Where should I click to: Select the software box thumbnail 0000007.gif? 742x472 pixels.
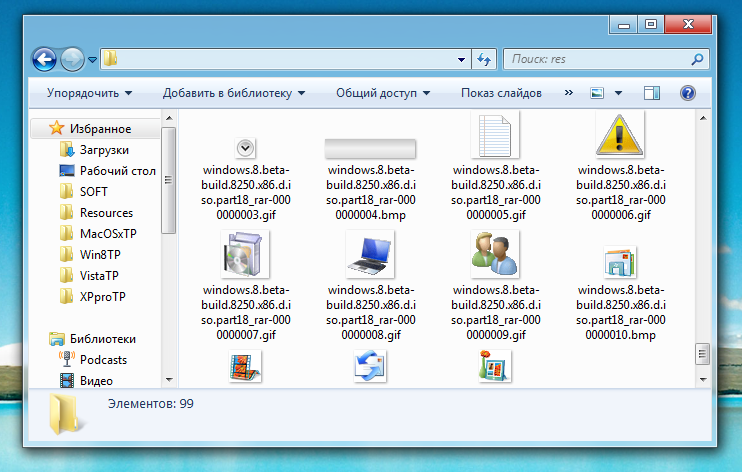245,254
